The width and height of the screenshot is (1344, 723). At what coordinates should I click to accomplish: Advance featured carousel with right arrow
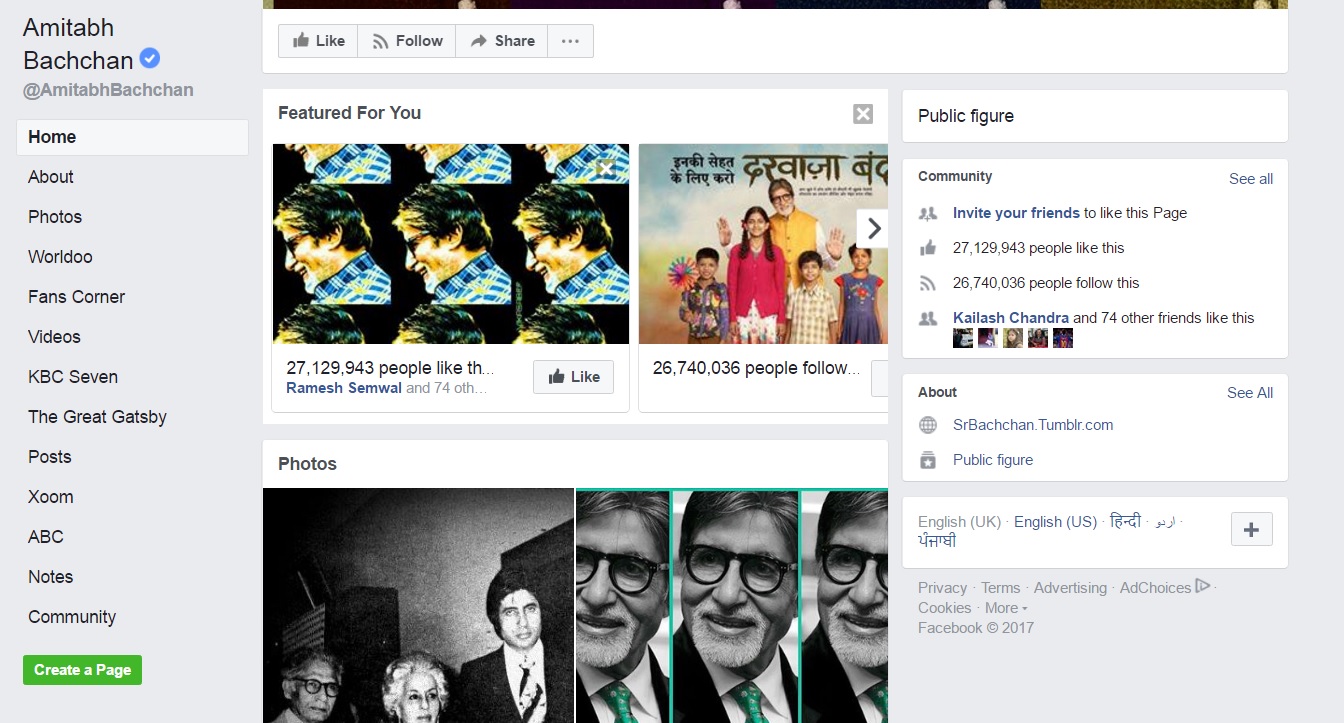coord(872,228)
